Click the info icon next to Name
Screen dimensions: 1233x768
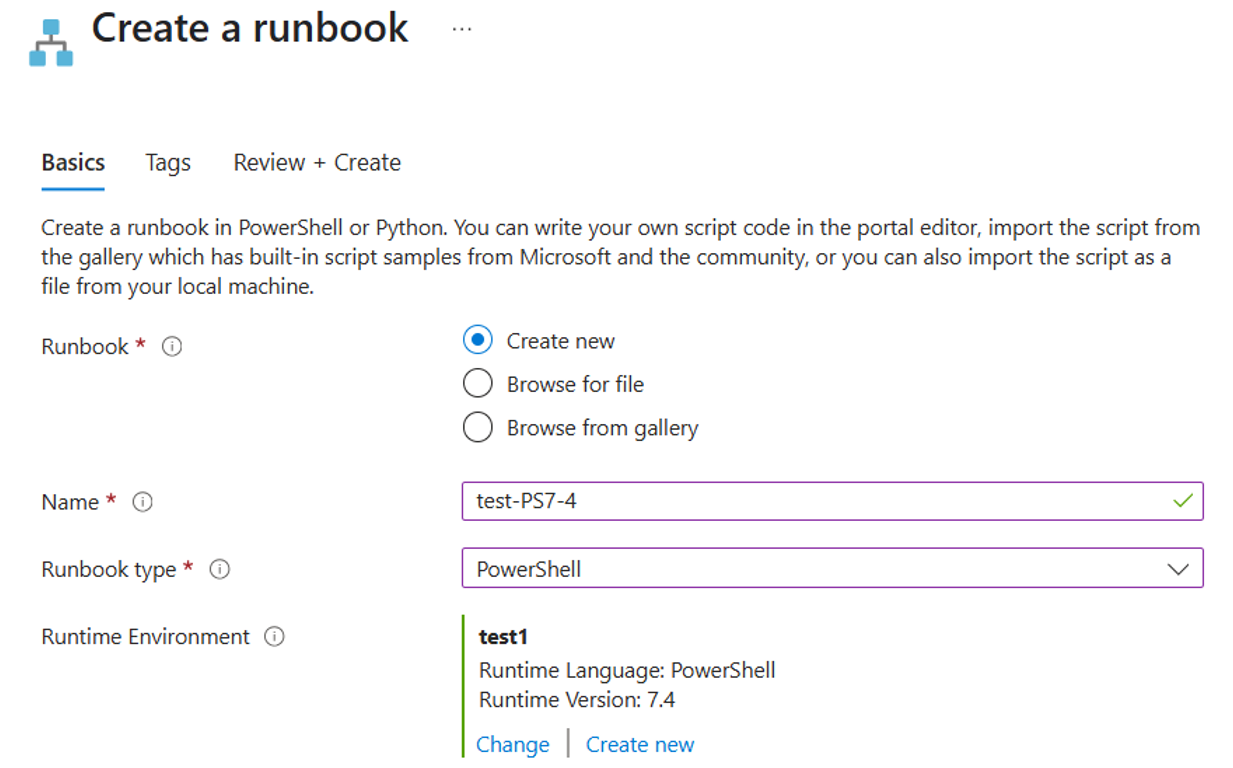(143, 503)
